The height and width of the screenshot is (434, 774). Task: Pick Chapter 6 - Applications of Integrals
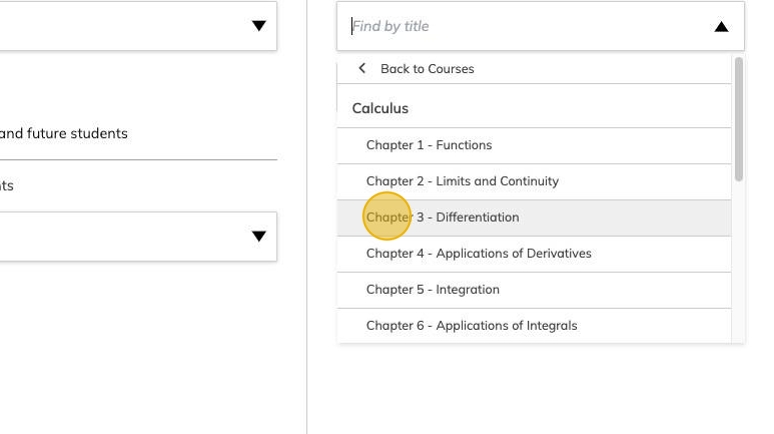471,325
